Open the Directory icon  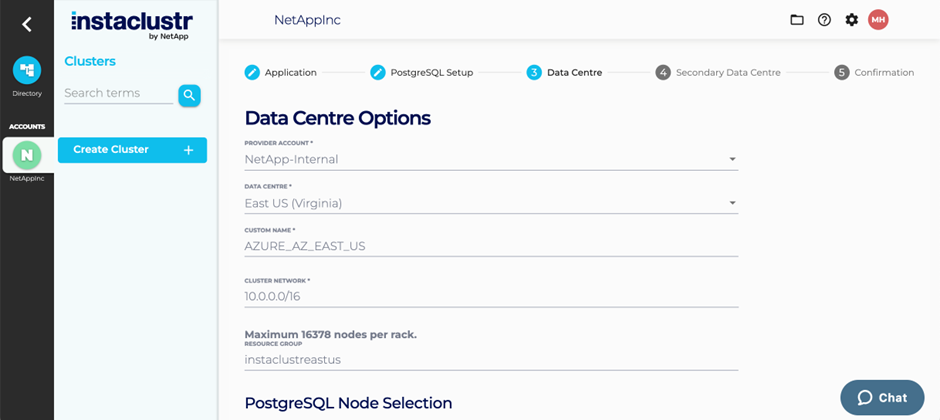[x=27, y=70]
